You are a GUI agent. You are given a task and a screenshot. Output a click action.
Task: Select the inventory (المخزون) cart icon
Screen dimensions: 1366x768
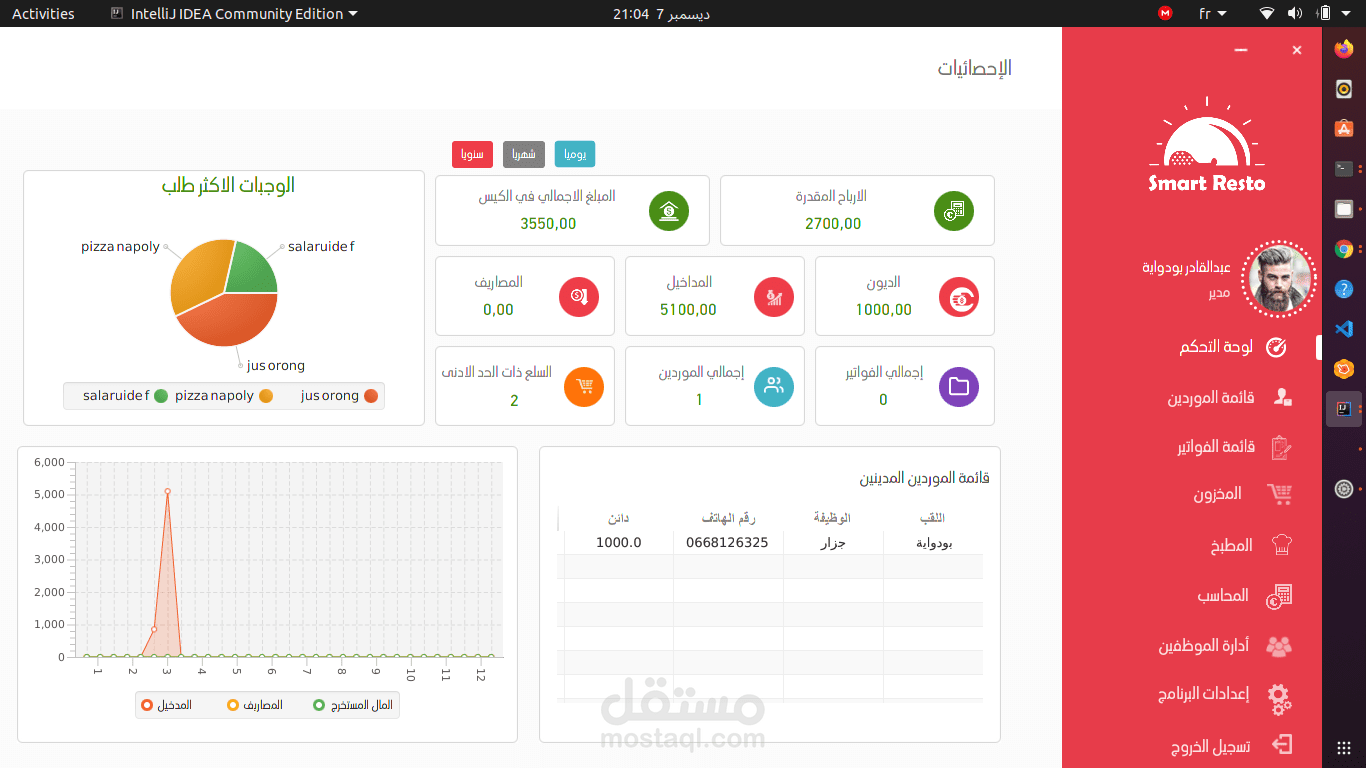click(1281, 495)
